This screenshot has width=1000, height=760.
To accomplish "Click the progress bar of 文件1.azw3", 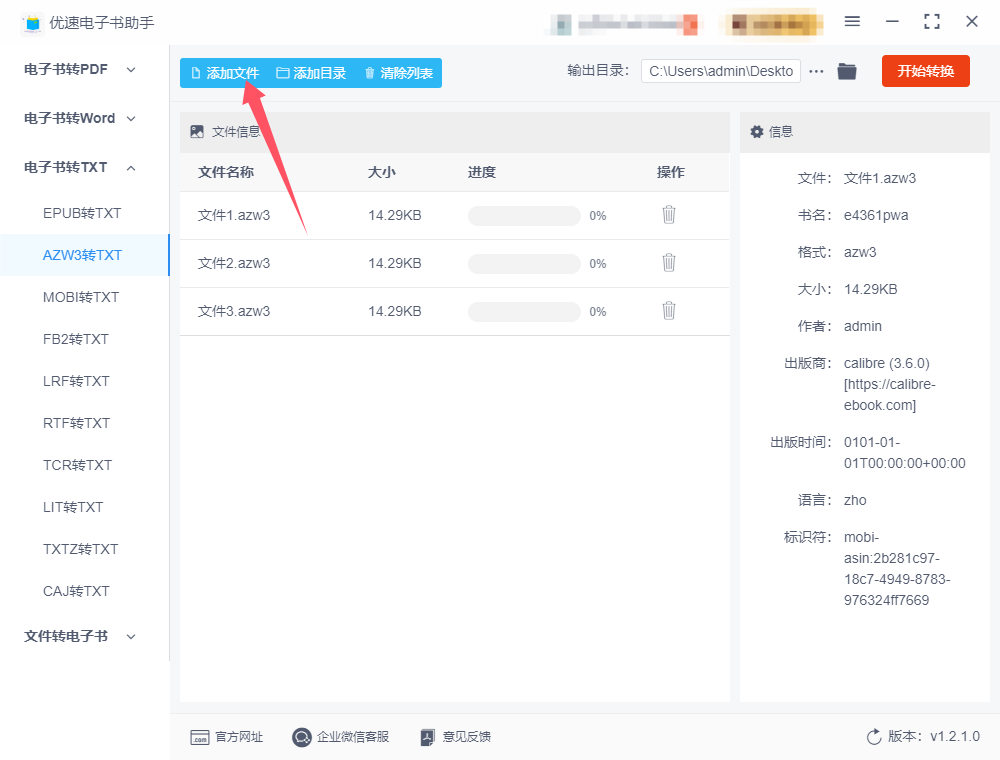I will [524, 216].
